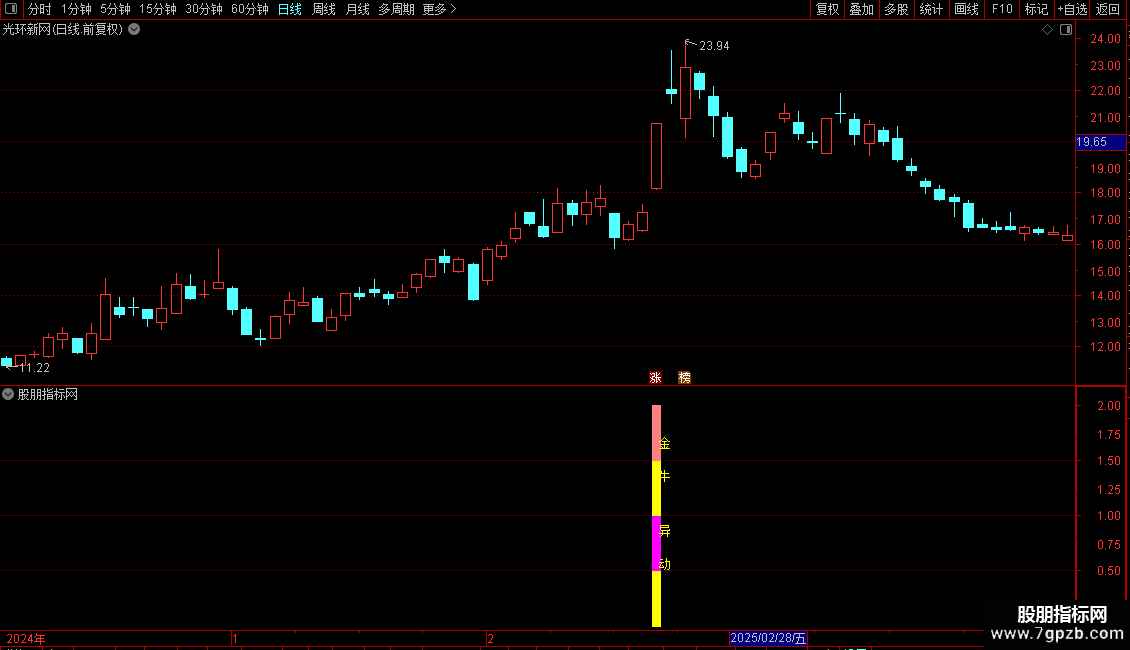Switch to 月线 monthly chart
The height and width of the screenshot is (650, 1130).
357,9
